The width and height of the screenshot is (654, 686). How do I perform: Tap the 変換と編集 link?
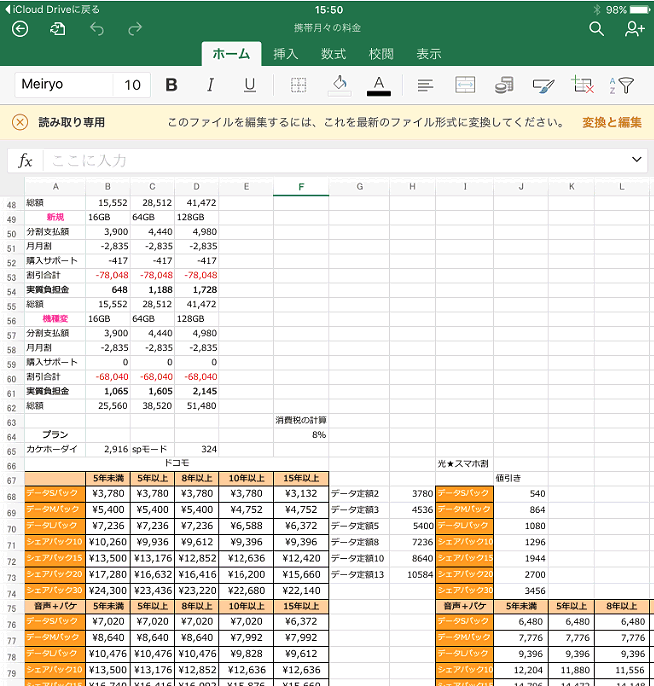[611, 122]
